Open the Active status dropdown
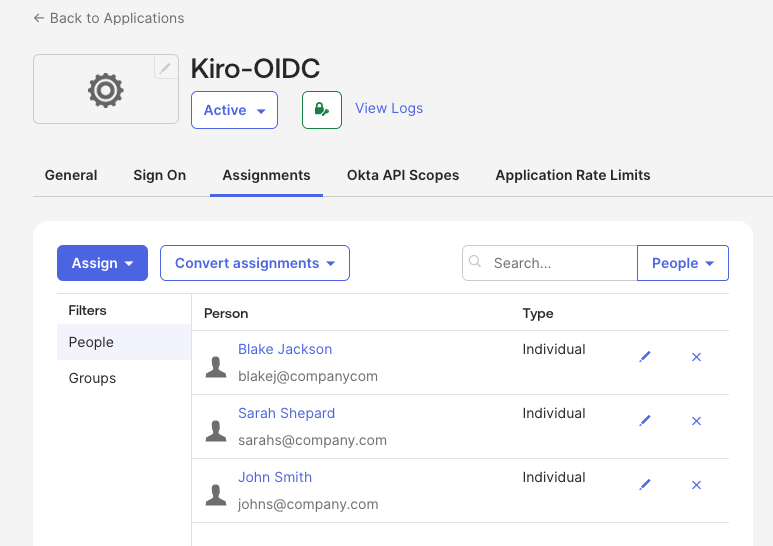The height and width of the screenshot is (546, 773). click(234, 110)
